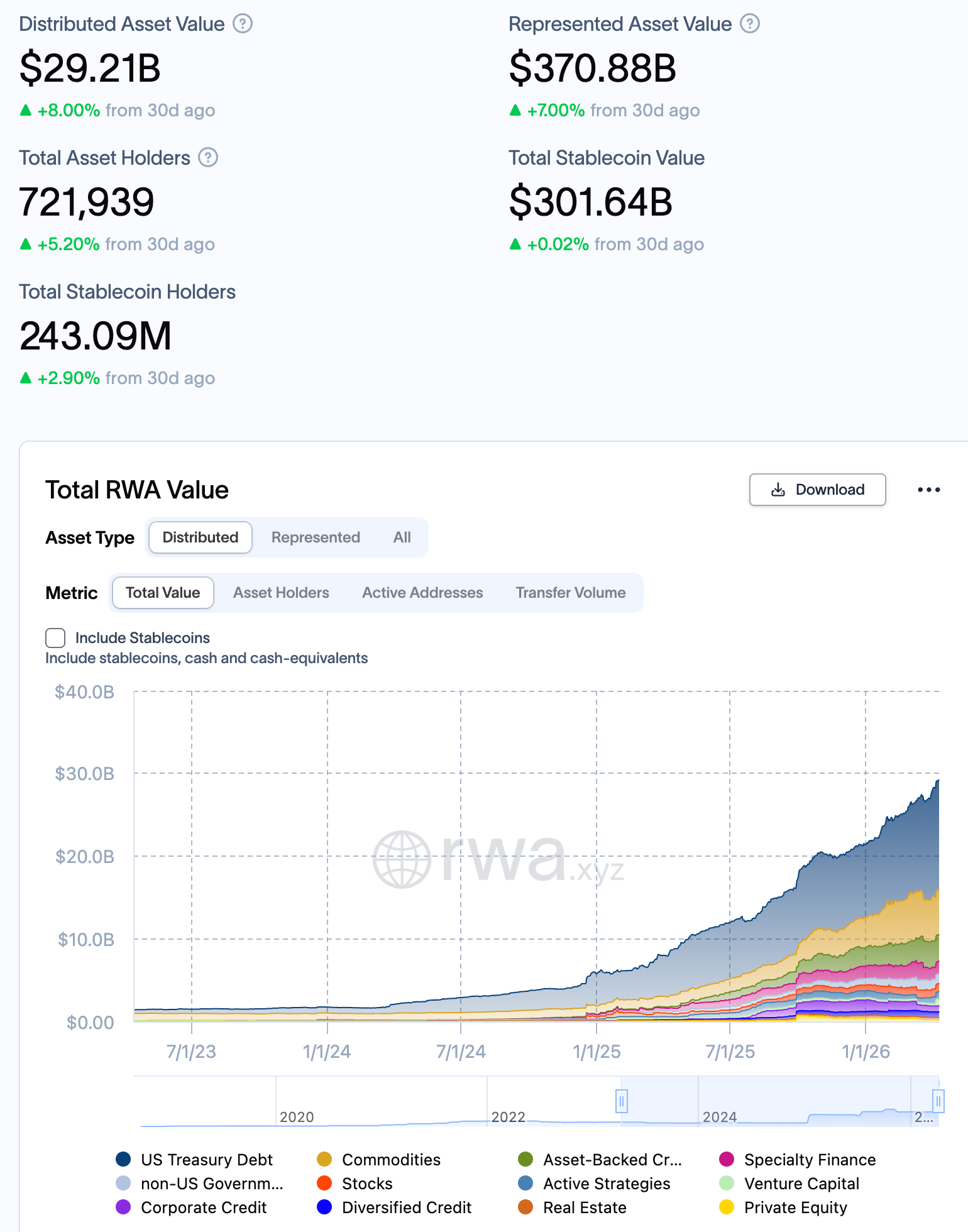The image size is (968, 1232).
Task: Enable the Include Stablecoins checkbox
Action: (55, 638)
